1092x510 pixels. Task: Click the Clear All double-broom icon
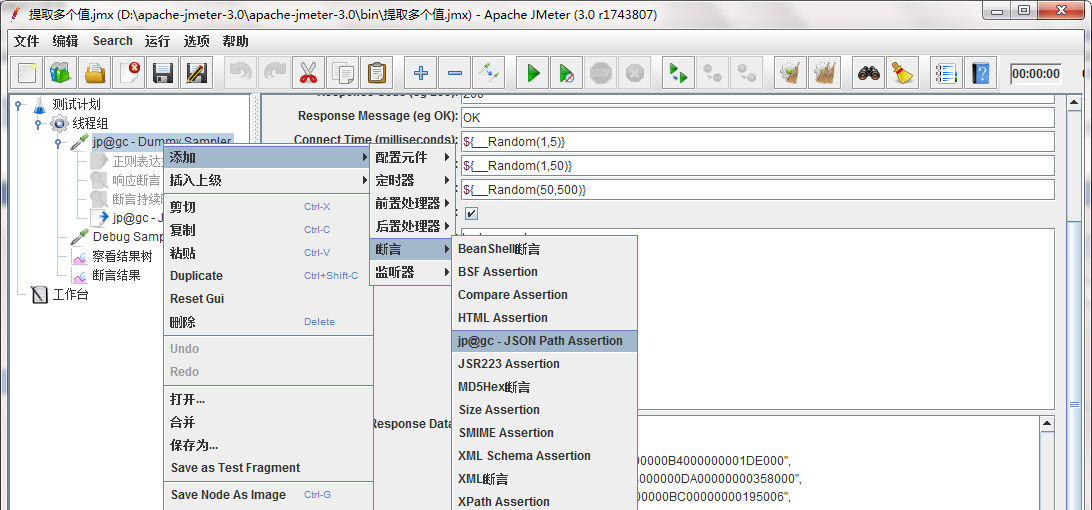coord(825,72)
